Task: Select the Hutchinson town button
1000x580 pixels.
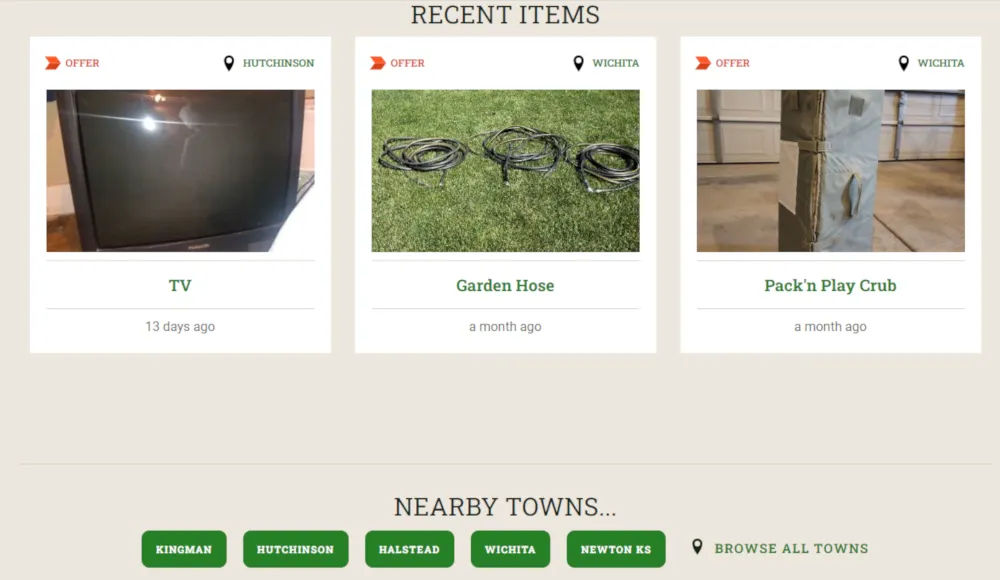Action: (x=295, y=549)
